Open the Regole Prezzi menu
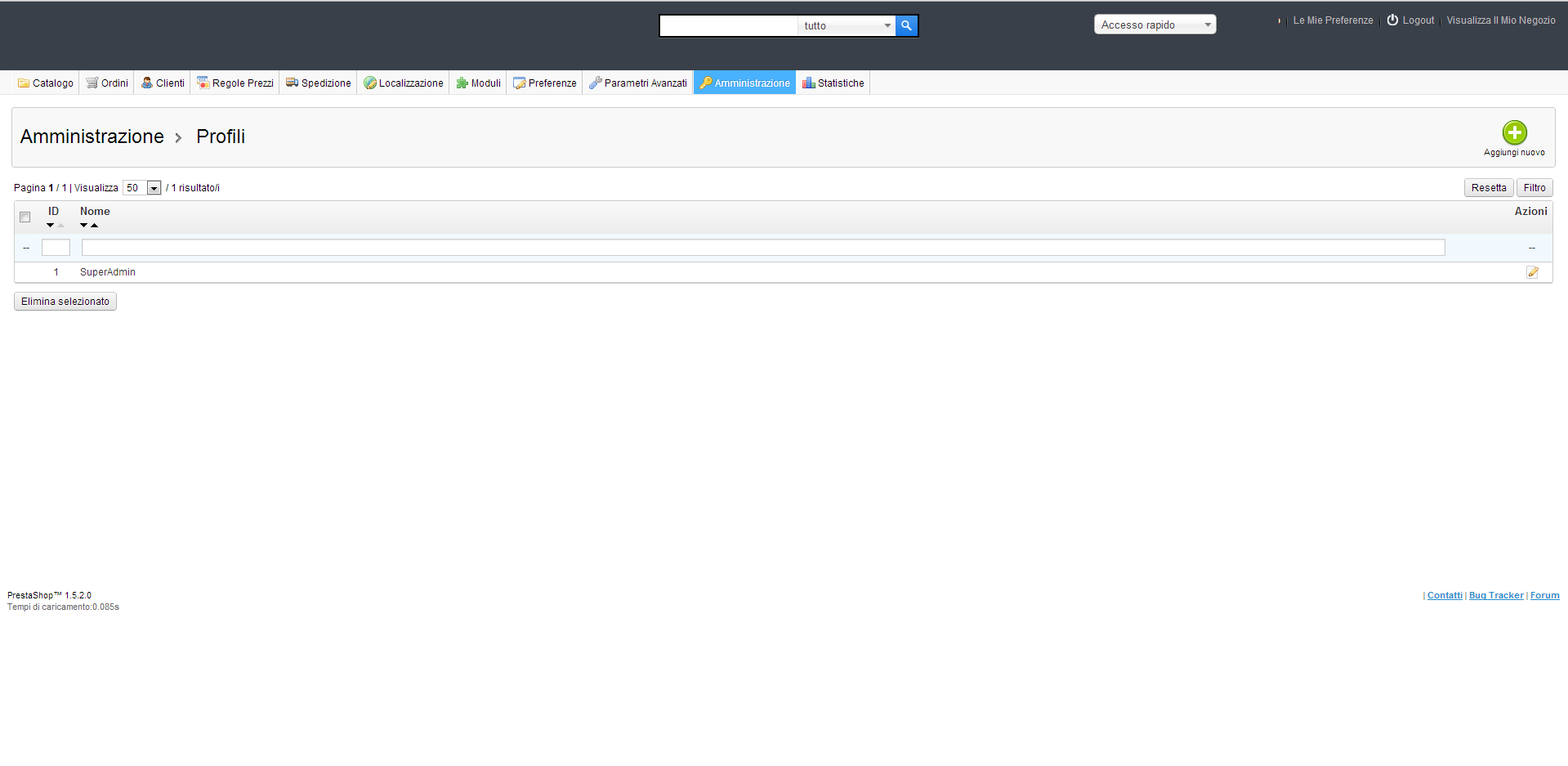 click(235, 83)
